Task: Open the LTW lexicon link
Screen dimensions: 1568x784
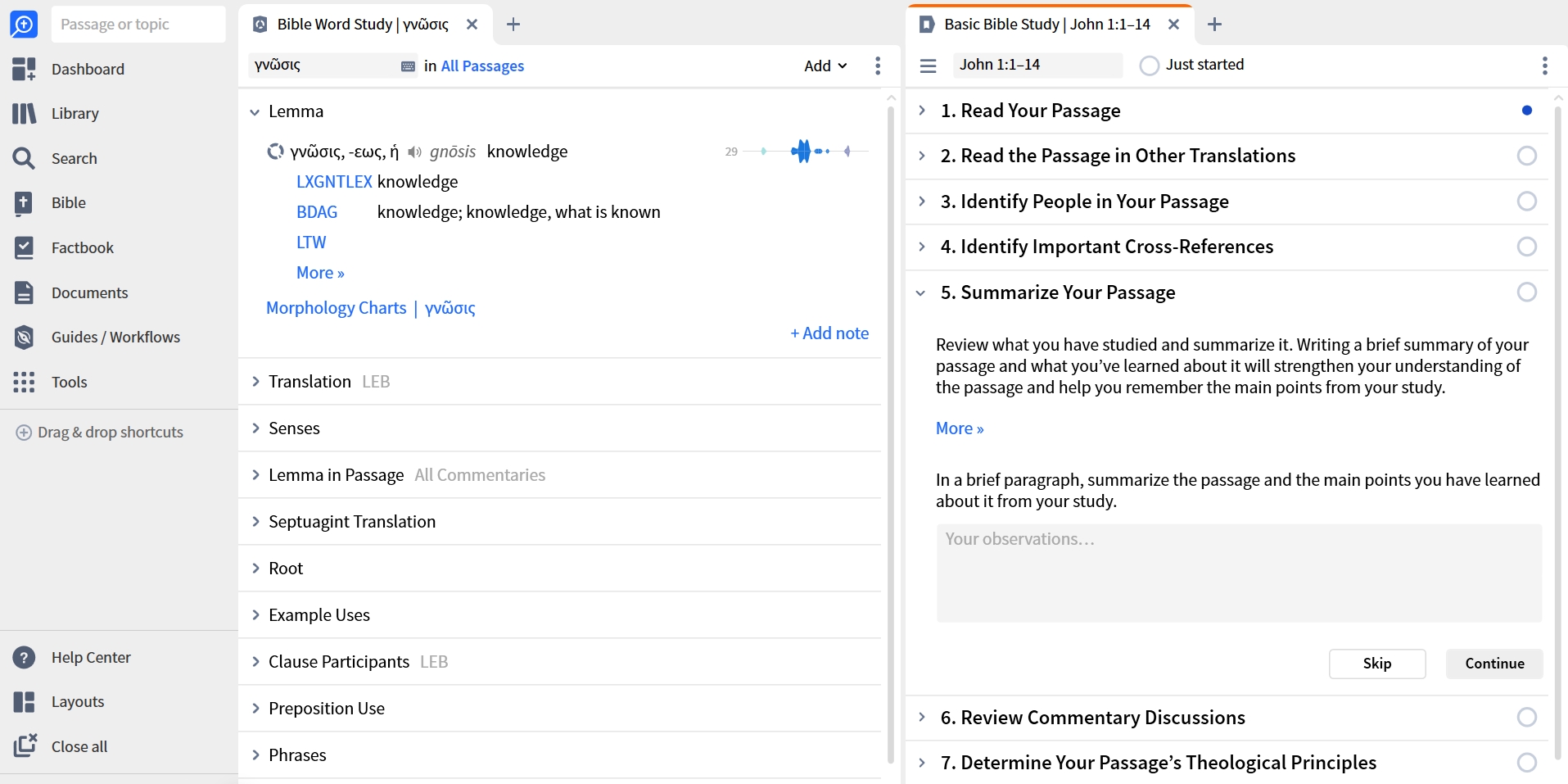Action: (311, 242)
